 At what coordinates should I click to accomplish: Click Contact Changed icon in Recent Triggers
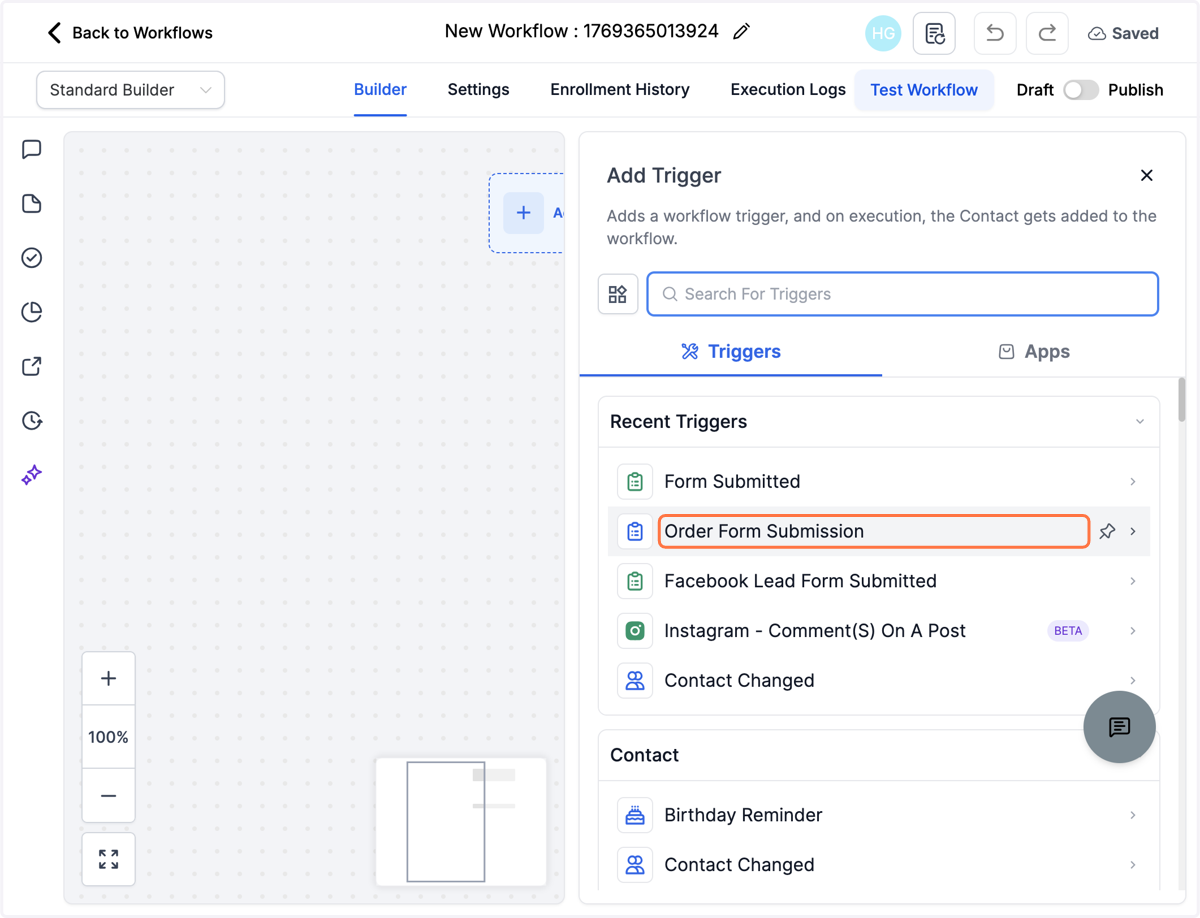pos(635,681)
